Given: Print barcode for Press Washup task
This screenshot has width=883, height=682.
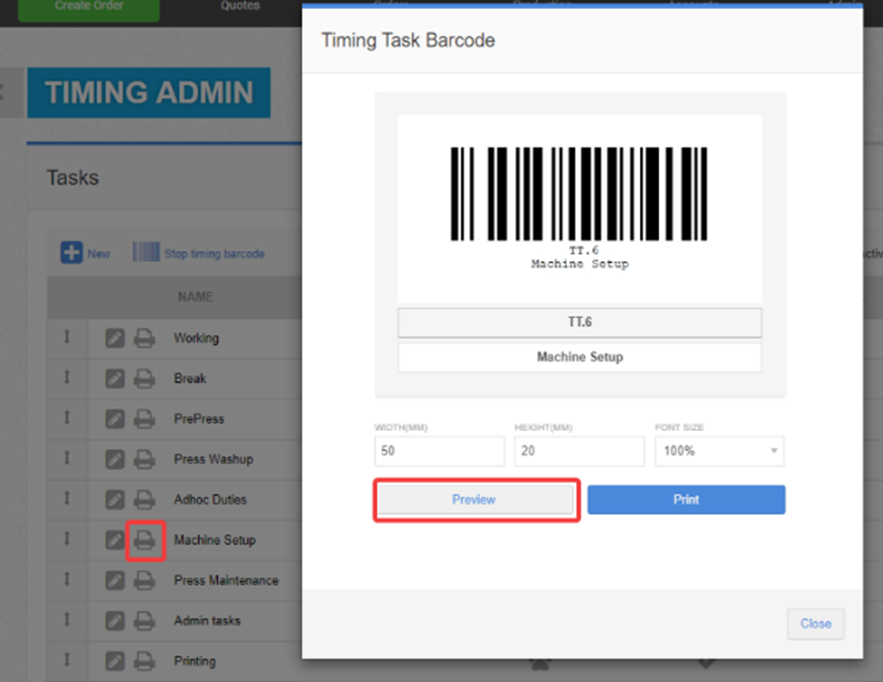Looking at the screenshot, I should click(144, 460).
